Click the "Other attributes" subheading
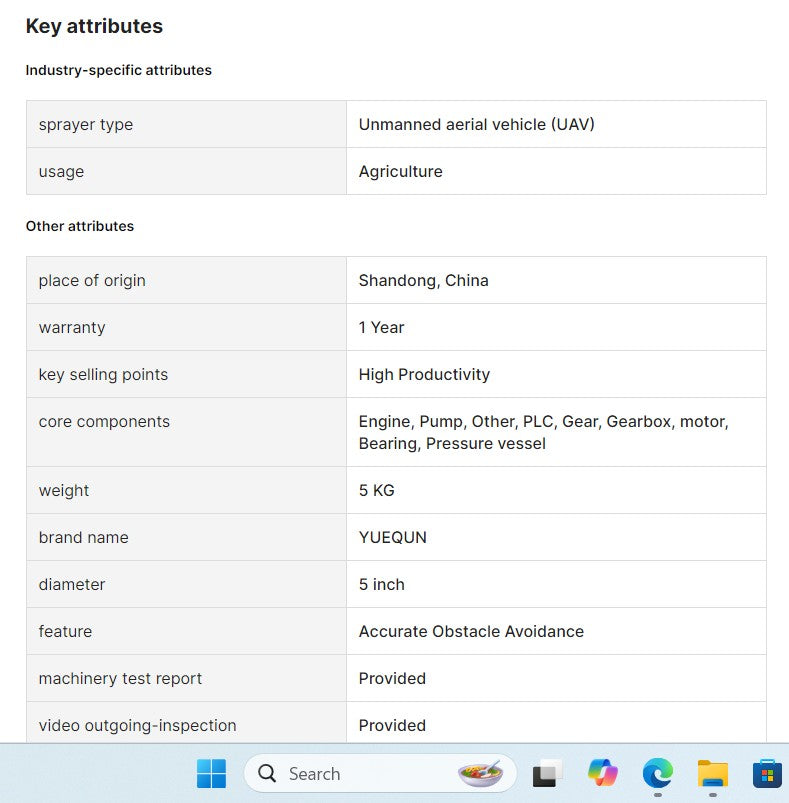Screen dimensions: 789x803 coord(80,226)
